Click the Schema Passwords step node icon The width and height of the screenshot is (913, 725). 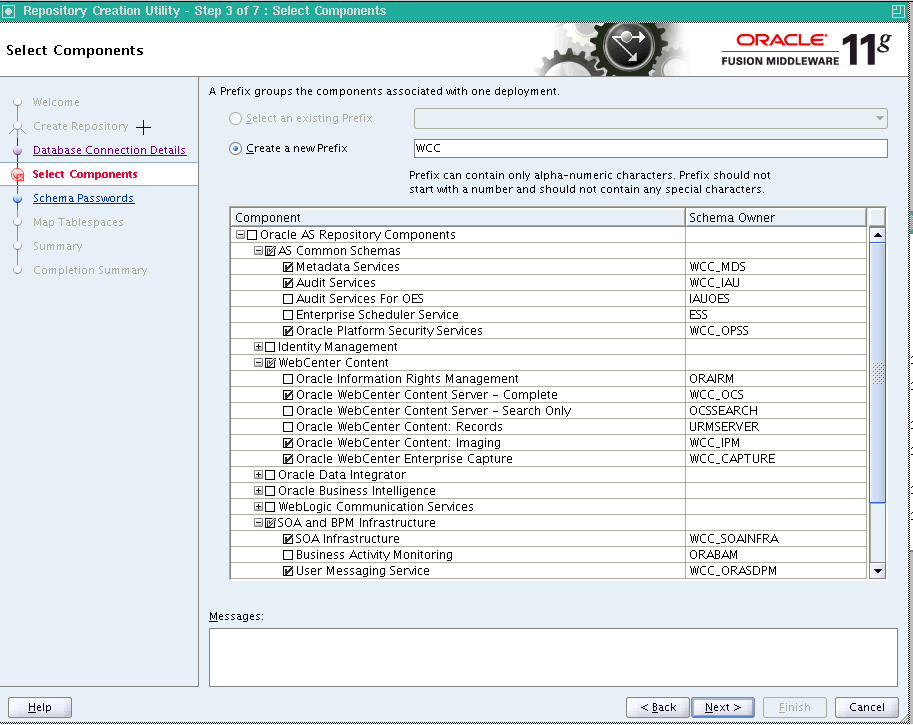pos(17,199)
